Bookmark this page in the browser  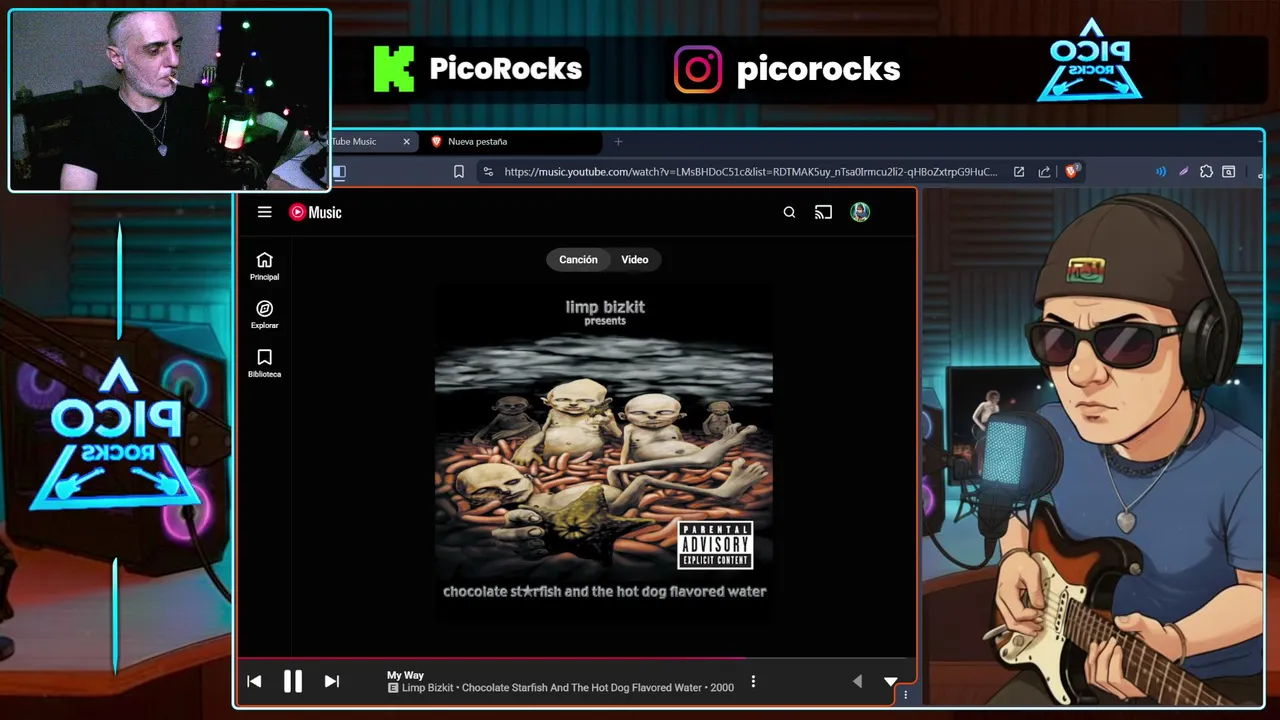[458, 172]
